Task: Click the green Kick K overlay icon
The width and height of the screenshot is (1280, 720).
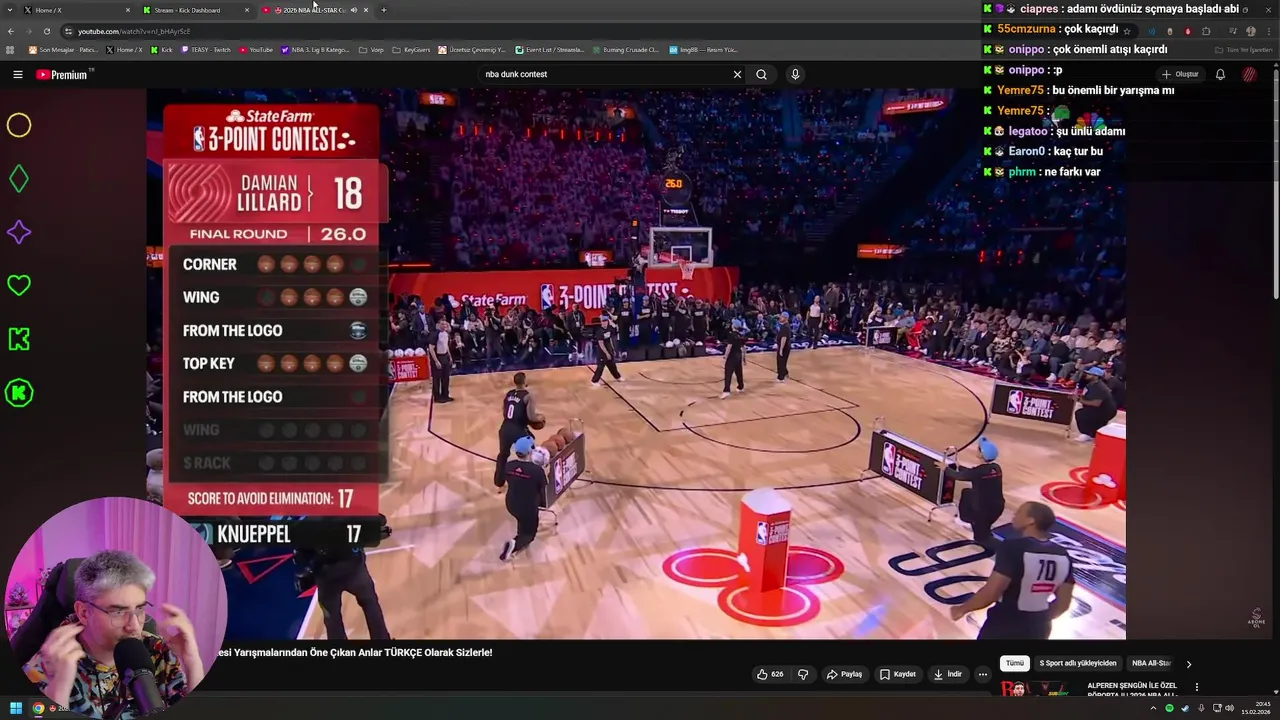Action: pos(19,339)
